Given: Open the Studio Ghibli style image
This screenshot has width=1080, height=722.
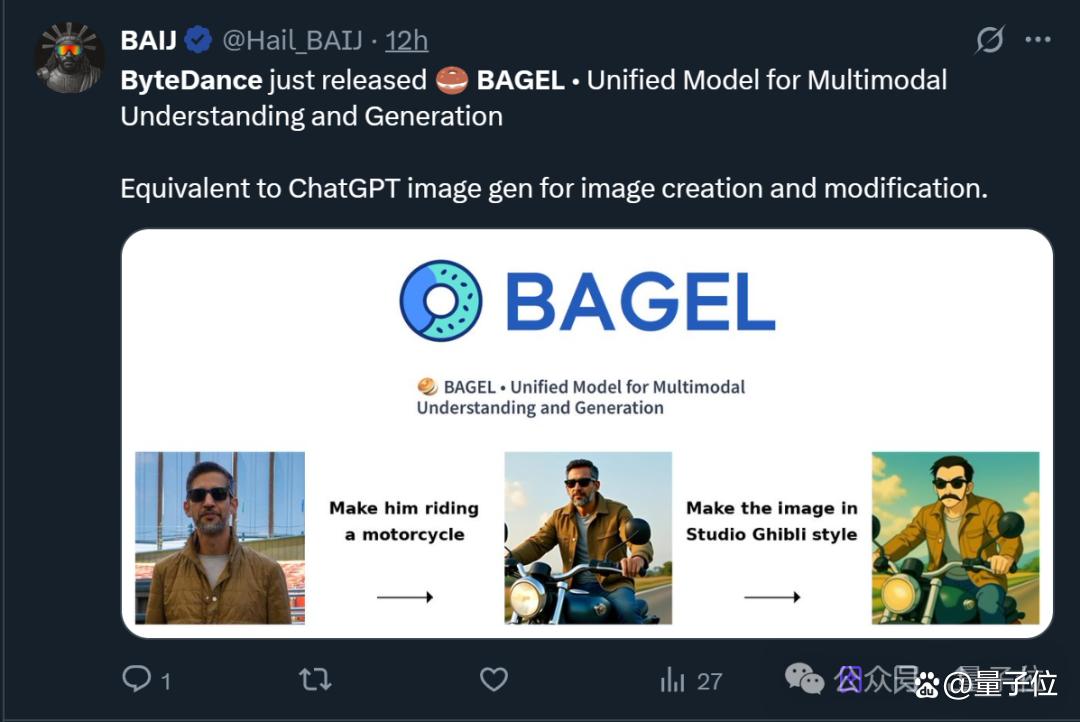Looking at the screenshot, I should click(955, 538).
